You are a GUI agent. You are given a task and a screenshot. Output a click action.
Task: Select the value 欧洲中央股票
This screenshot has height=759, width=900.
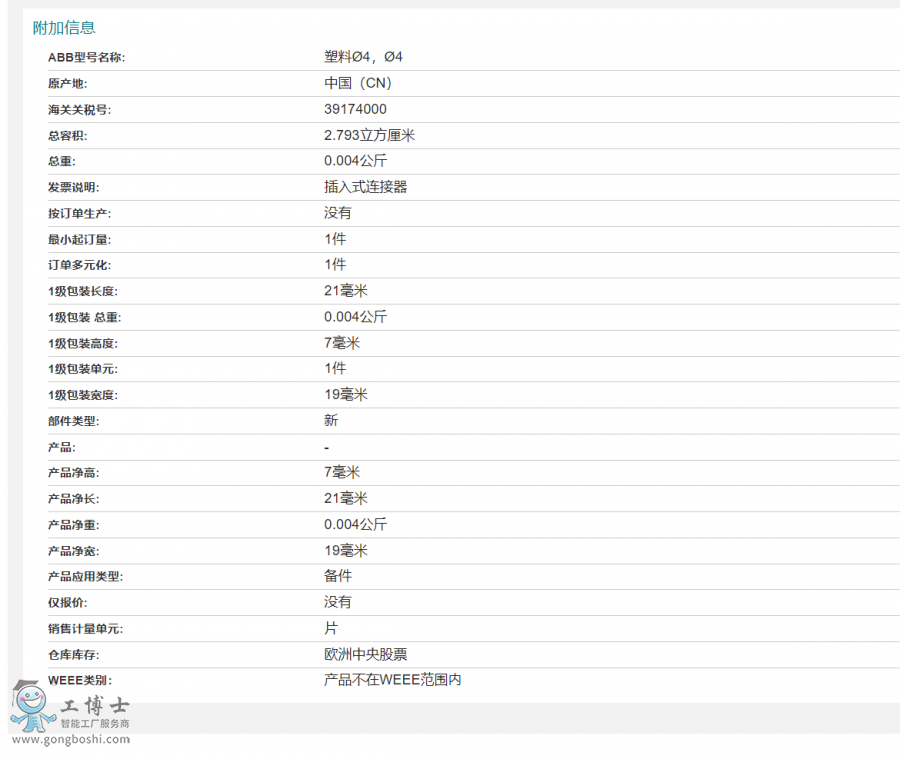366,655
